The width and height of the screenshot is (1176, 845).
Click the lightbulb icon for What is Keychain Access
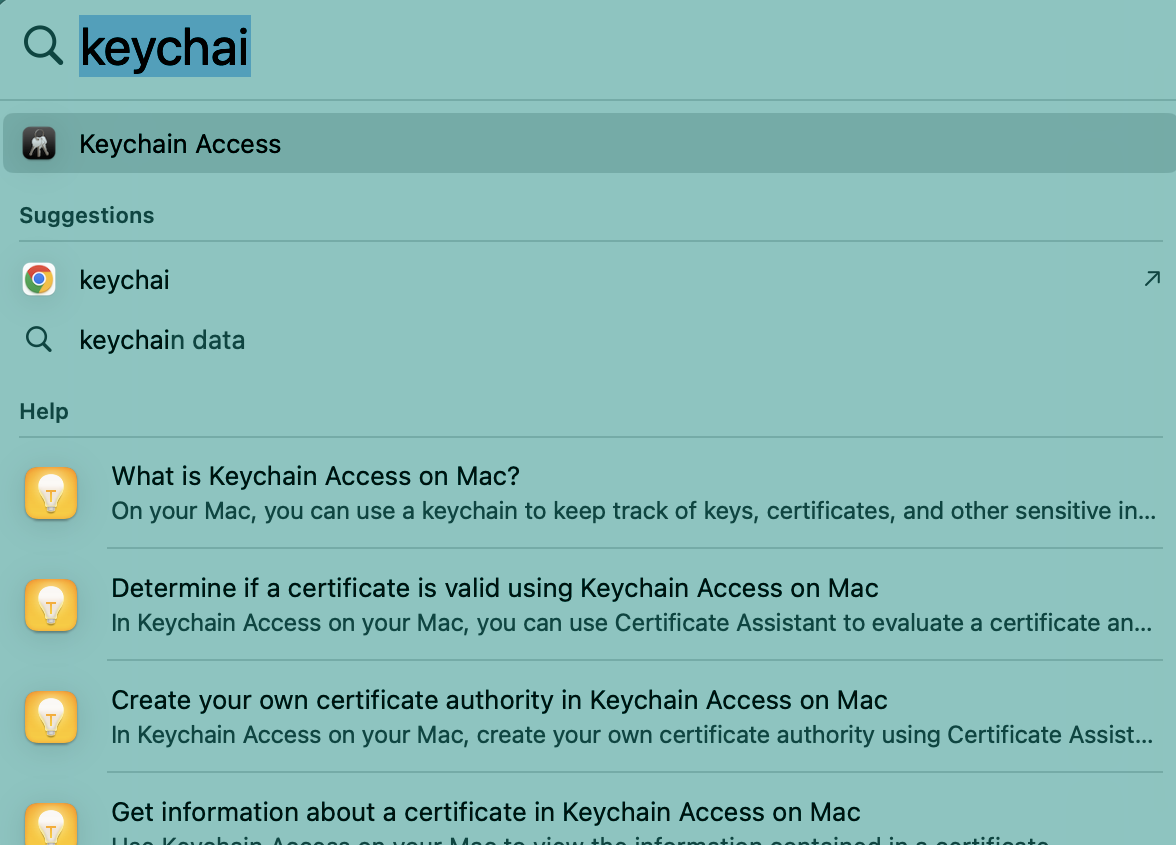coord(51,493)
